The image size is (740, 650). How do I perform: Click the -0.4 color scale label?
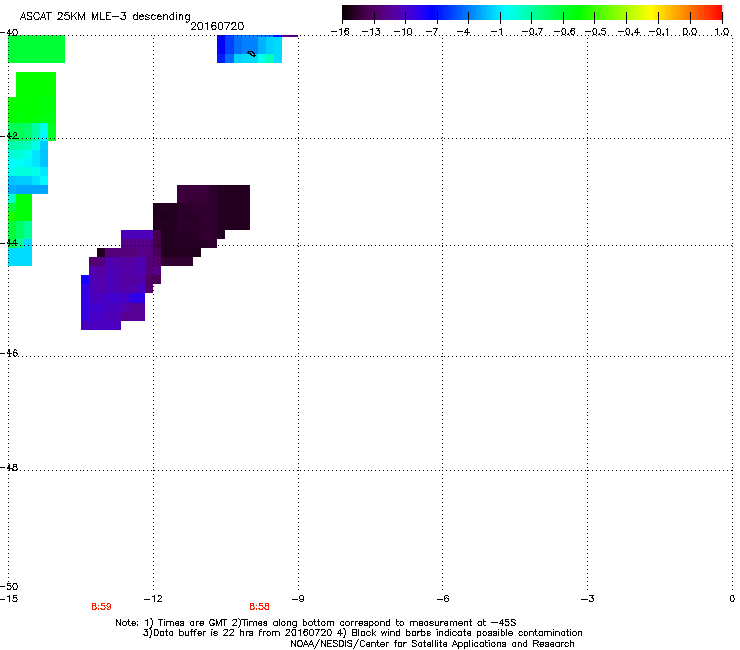pos(629,32)
